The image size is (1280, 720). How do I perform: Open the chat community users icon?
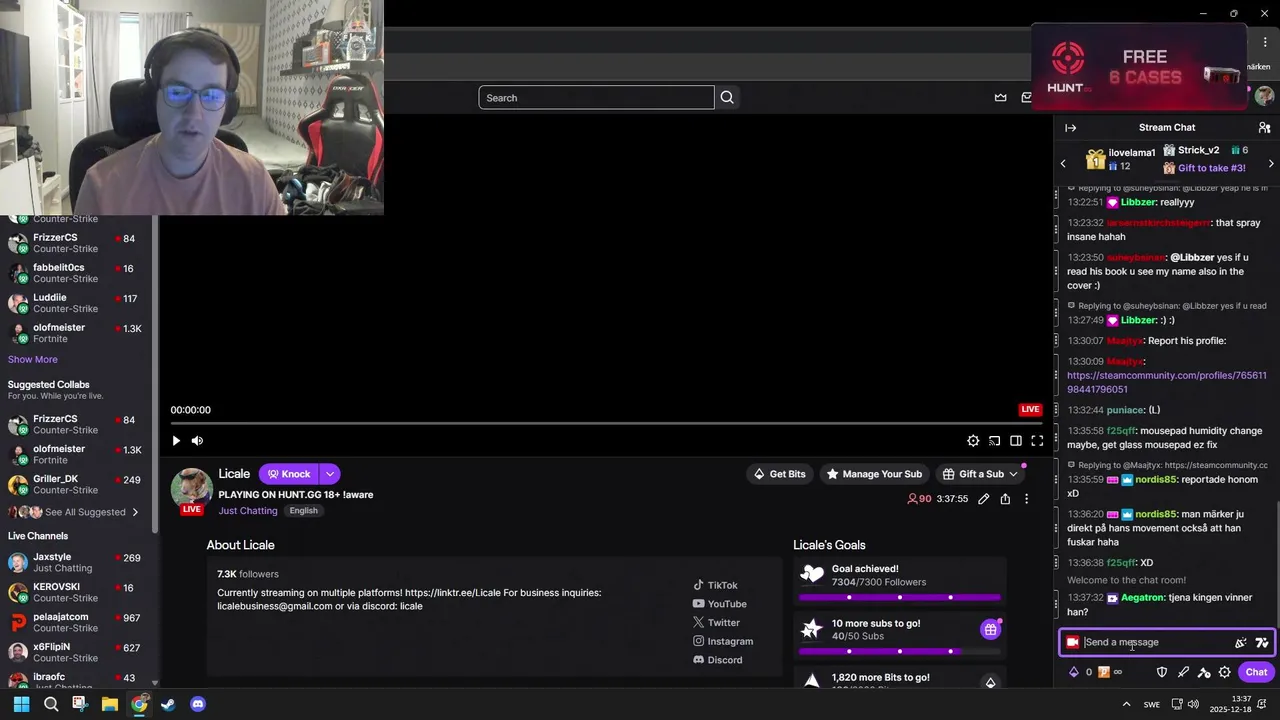pyautogui.click(x=1264, y=128)
